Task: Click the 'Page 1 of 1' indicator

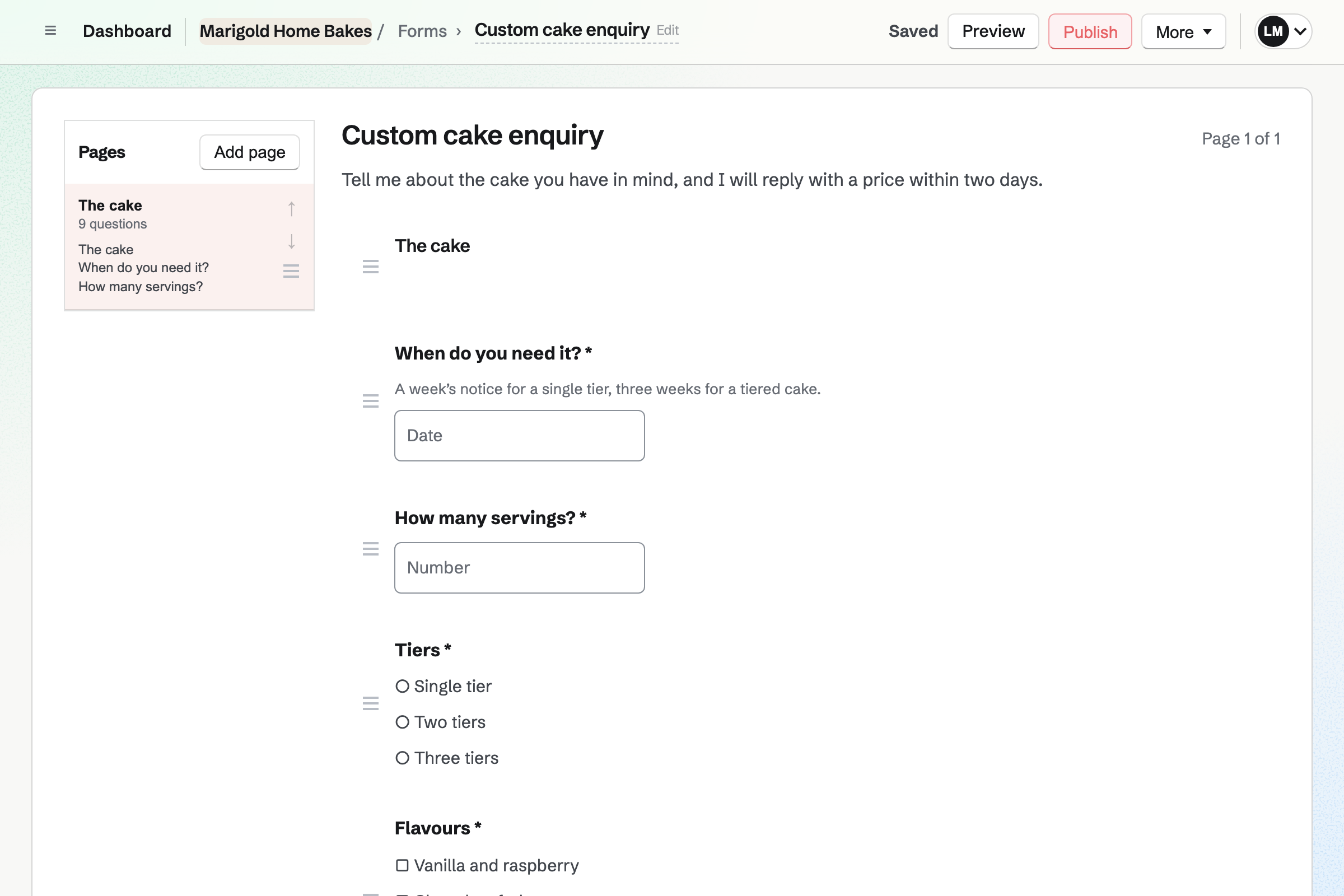Action: pos(1240,138)
